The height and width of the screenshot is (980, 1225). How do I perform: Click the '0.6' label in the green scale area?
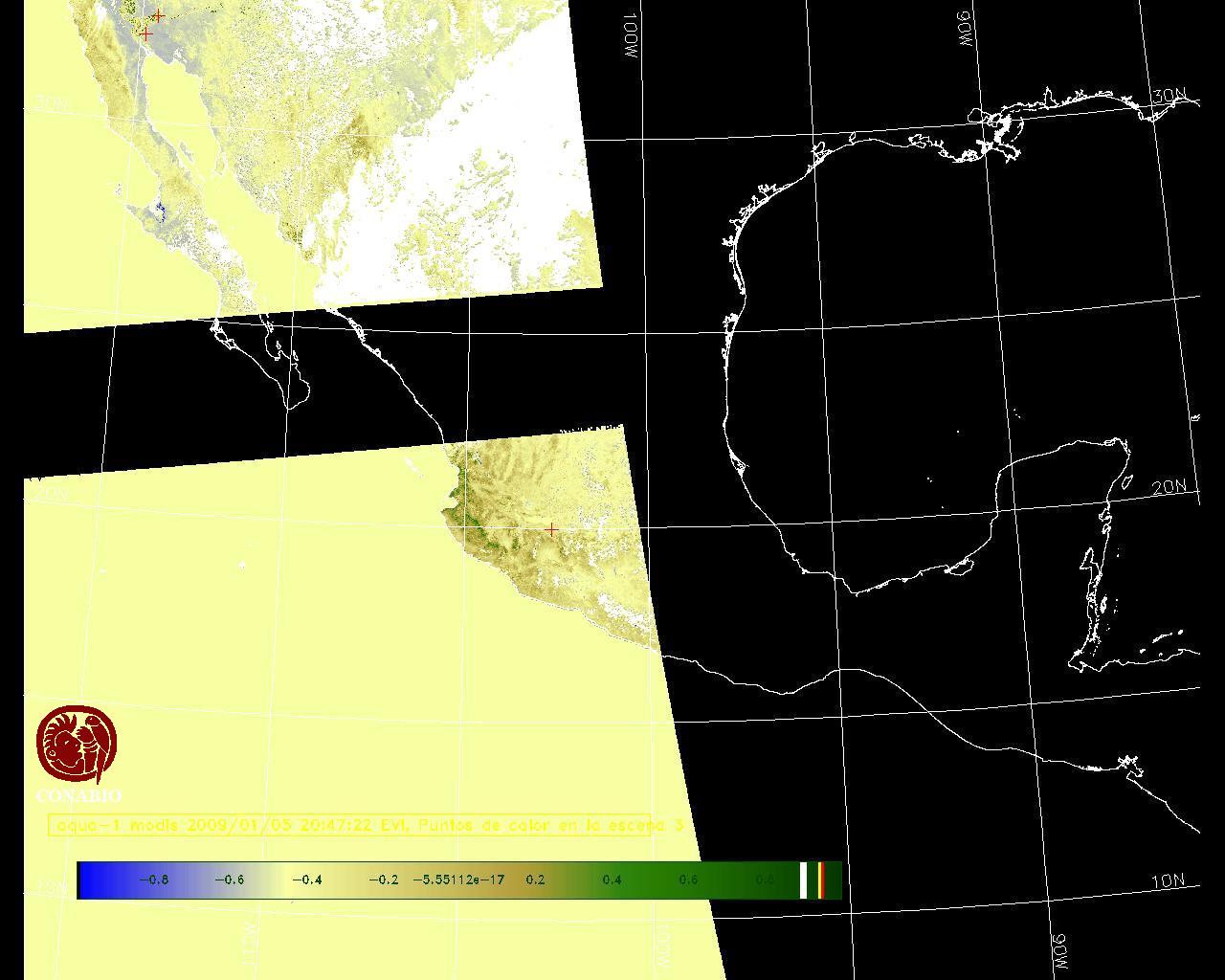tap(688, 880)
